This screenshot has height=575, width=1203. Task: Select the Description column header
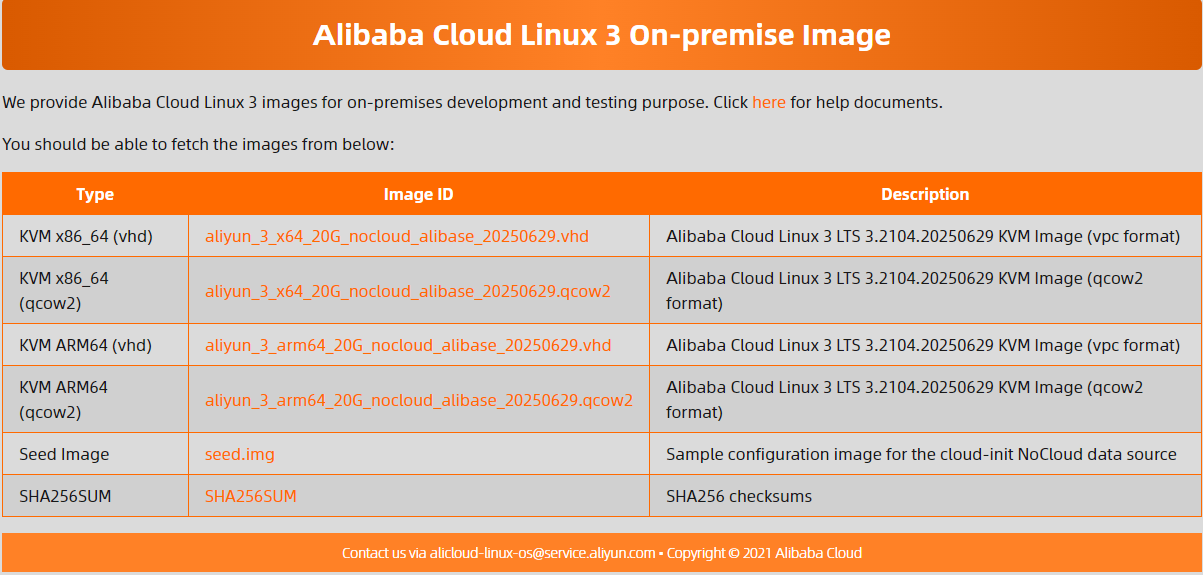(924, 194)
